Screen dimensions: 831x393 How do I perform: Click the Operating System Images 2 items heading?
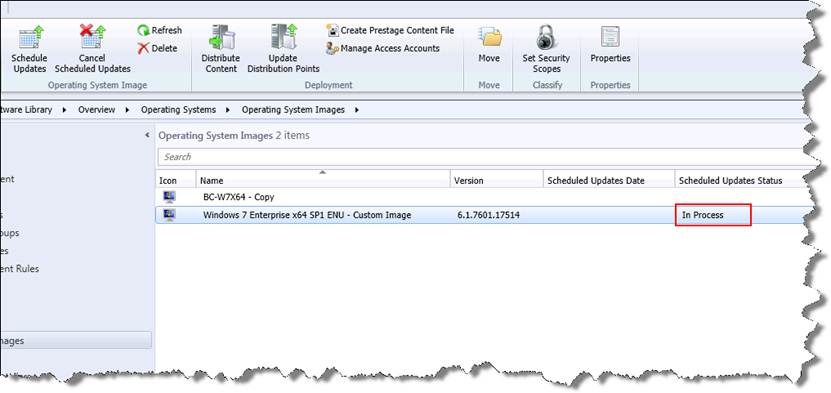(234, 136)
